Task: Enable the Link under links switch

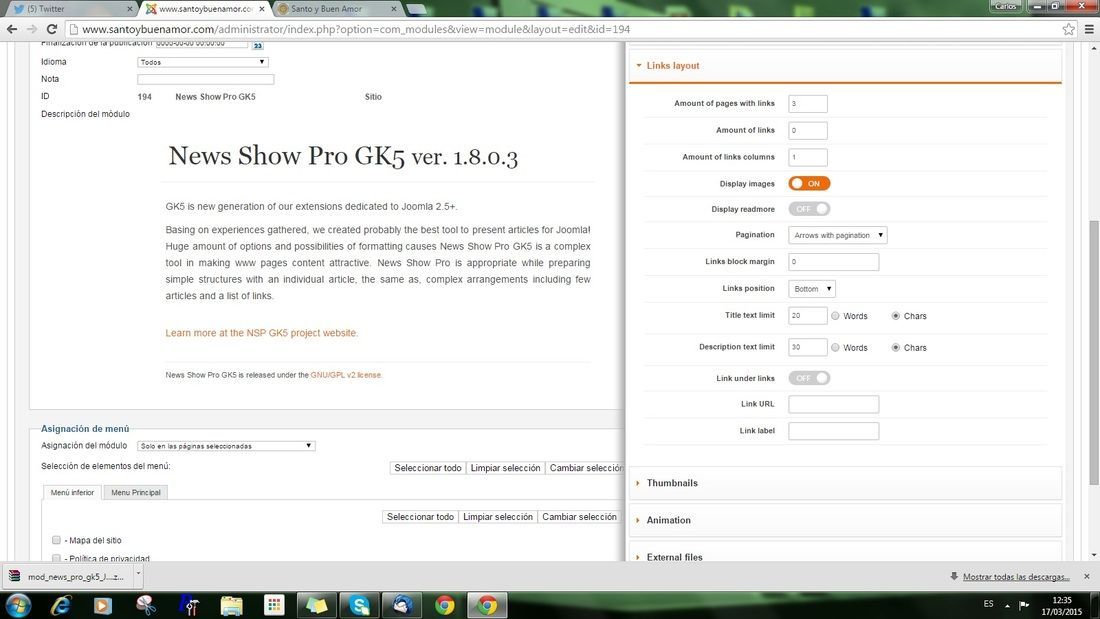Action: point(809,378)
